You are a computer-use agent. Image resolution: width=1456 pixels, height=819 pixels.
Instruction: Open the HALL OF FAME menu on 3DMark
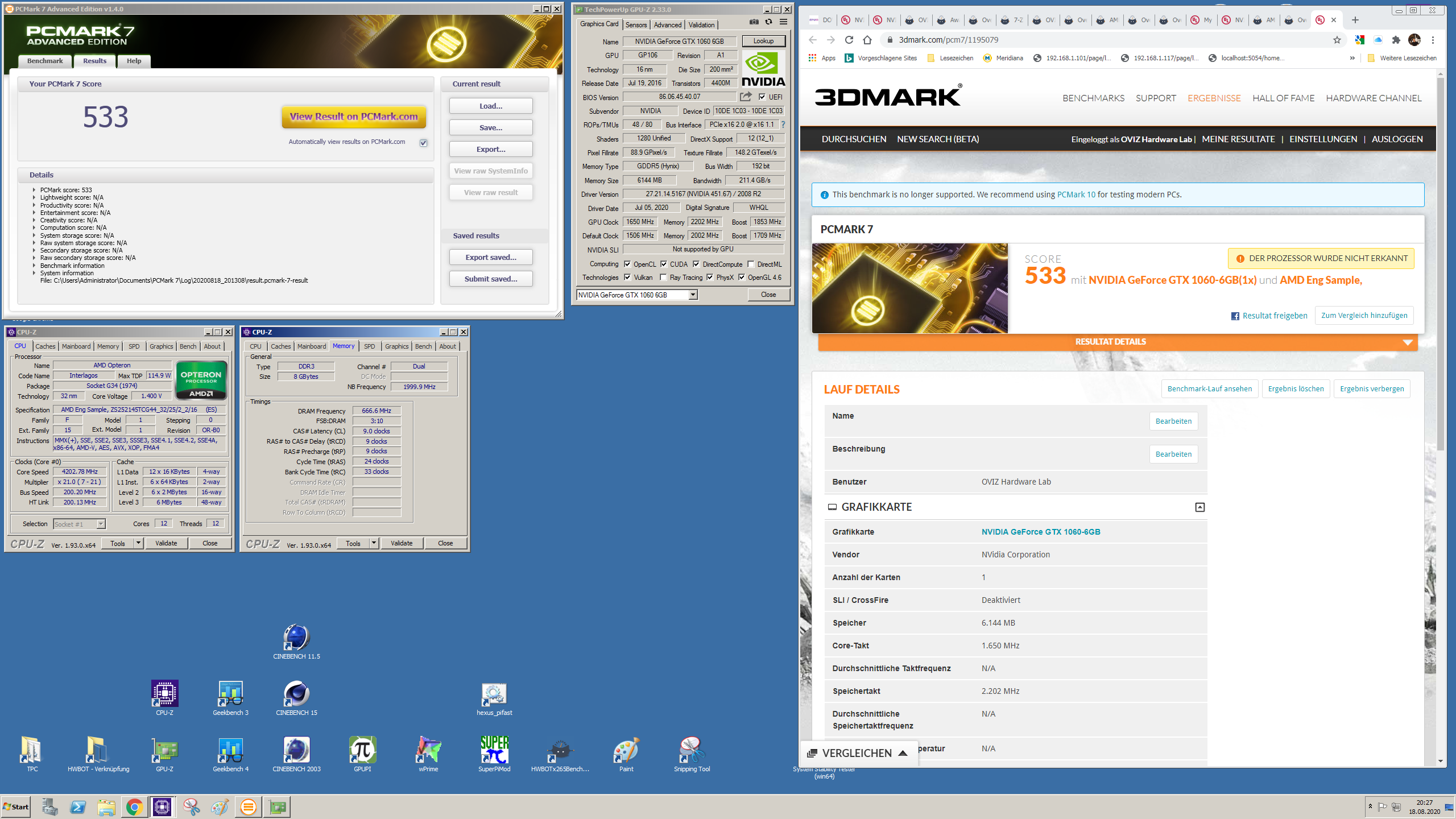click(1283, 98)
